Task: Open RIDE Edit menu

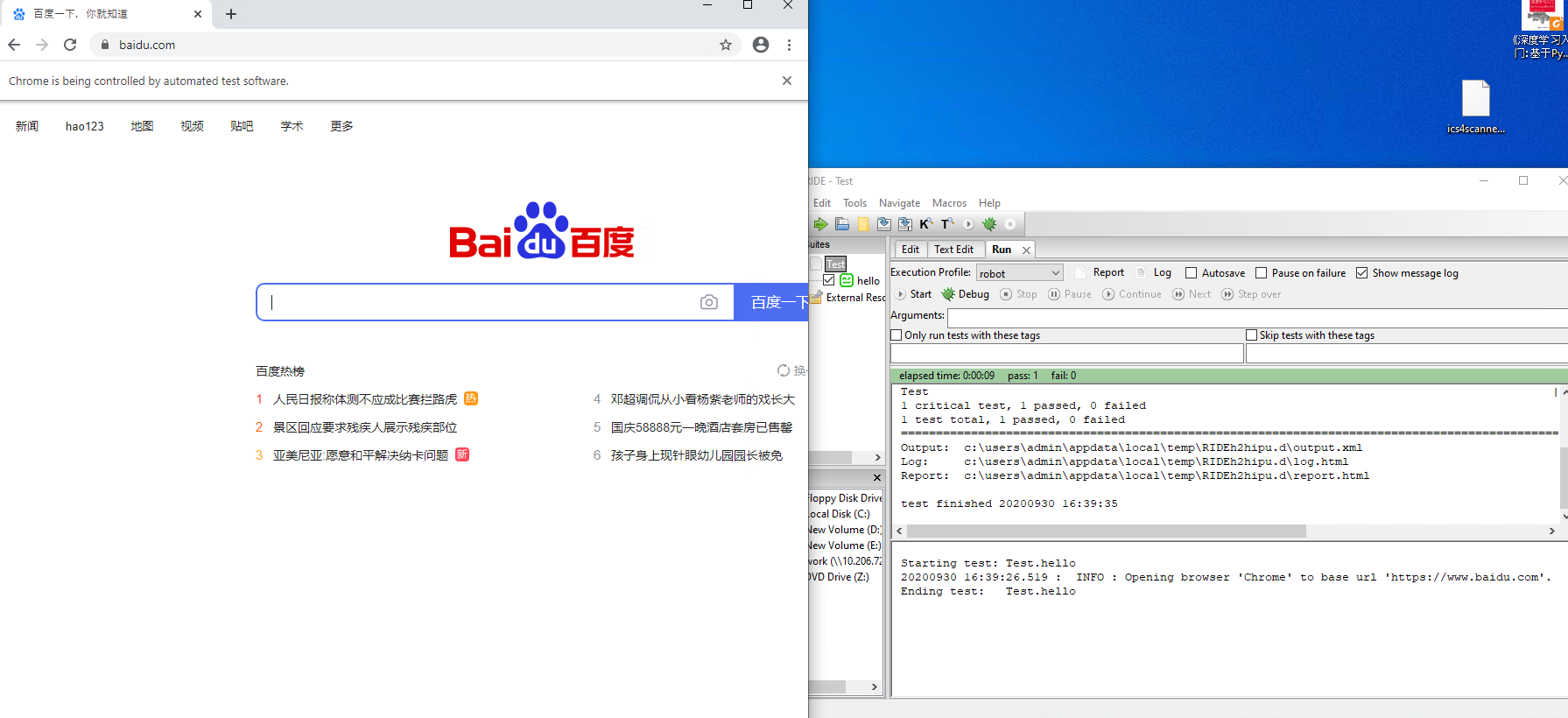Action: [x=822, y=203]
